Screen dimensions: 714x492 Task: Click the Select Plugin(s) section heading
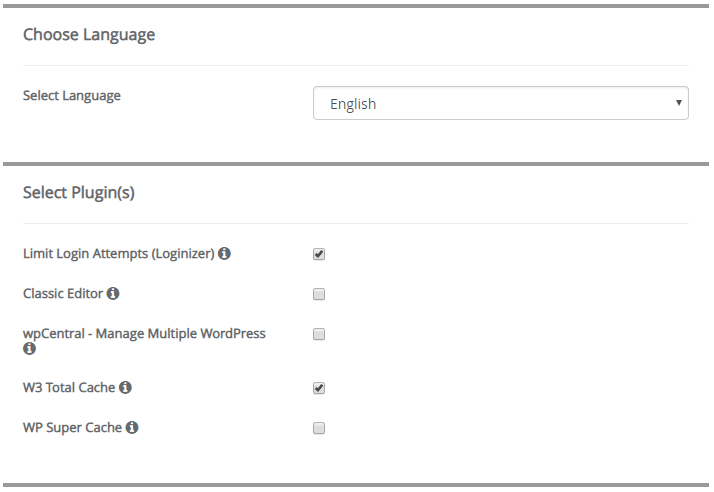79,193
